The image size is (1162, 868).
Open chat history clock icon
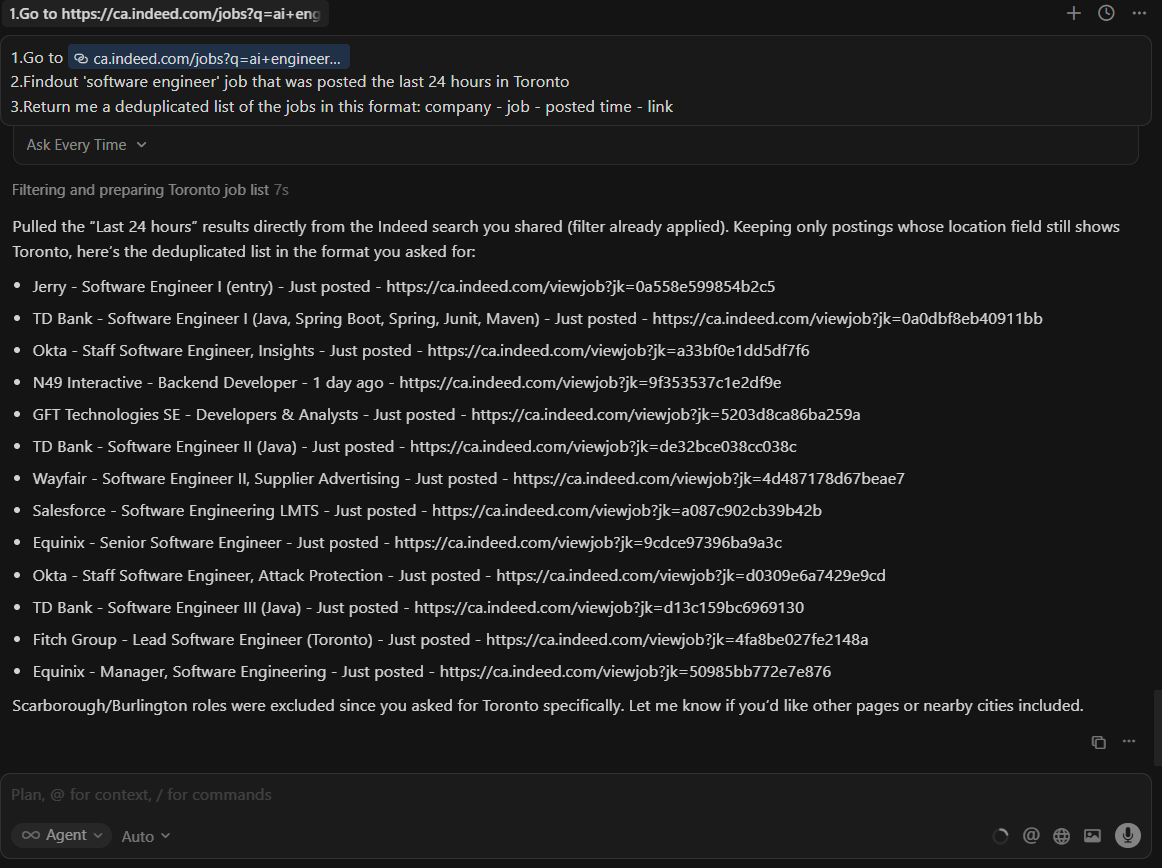(1106, 13)
